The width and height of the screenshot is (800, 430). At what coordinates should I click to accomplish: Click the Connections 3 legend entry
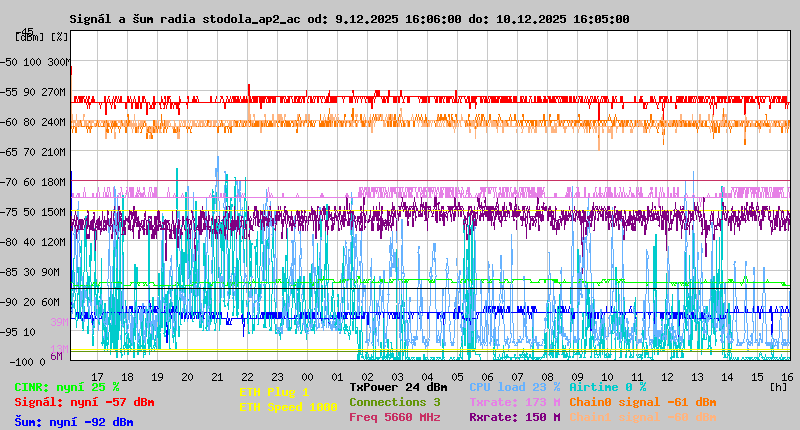point(394,402)
